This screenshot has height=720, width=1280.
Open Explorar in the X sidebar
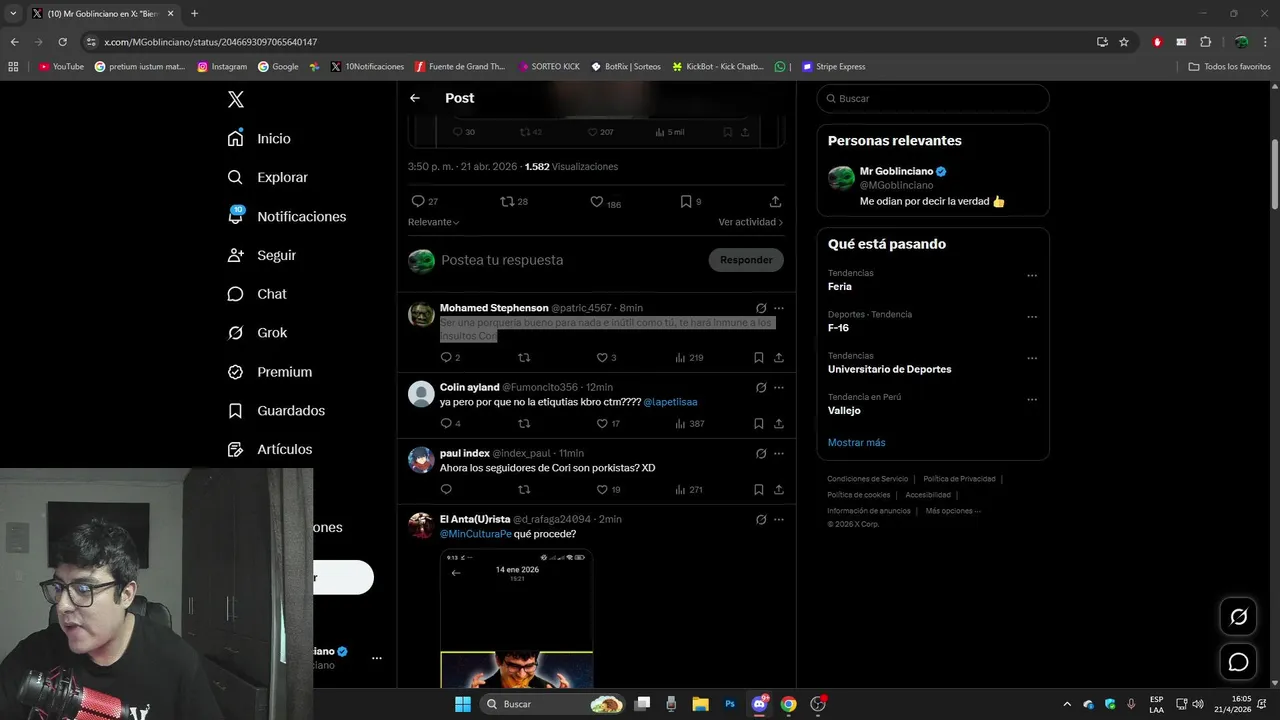coord(268,177)
